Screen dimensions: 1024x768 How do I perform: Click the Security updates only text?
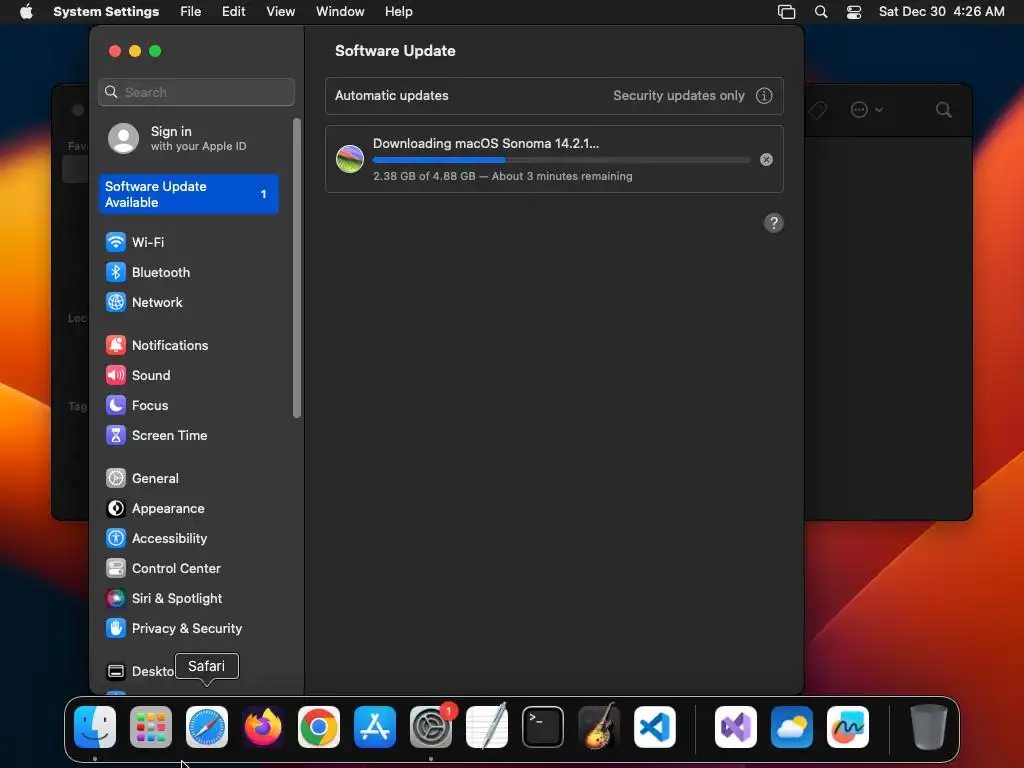click(x=679, y=96)
